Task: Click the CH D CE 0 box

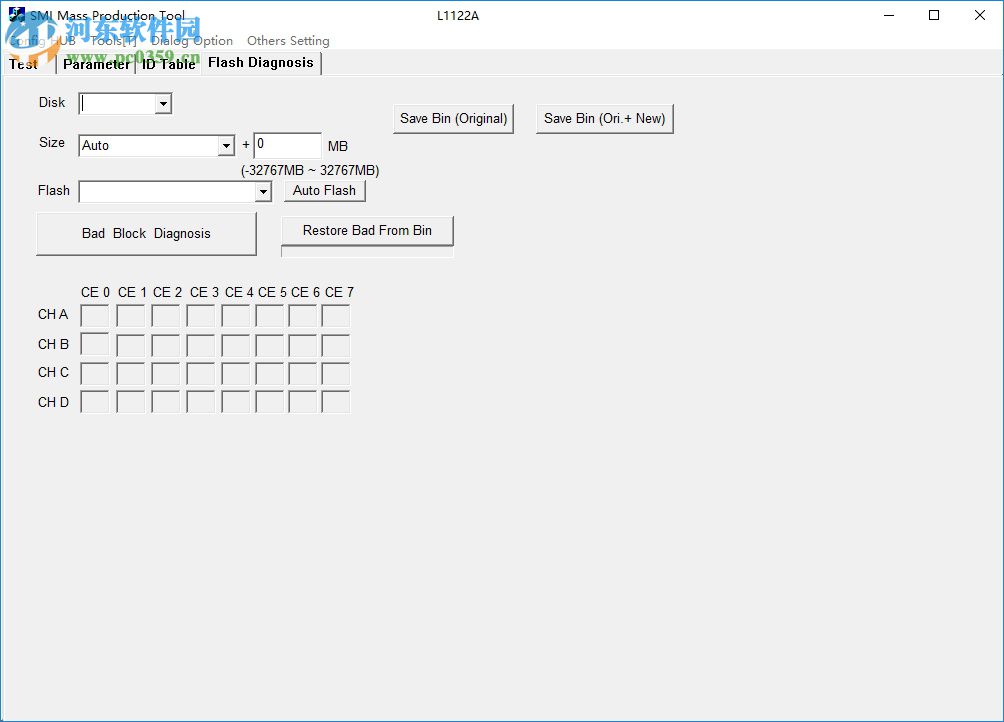Action: click(95, 402)
